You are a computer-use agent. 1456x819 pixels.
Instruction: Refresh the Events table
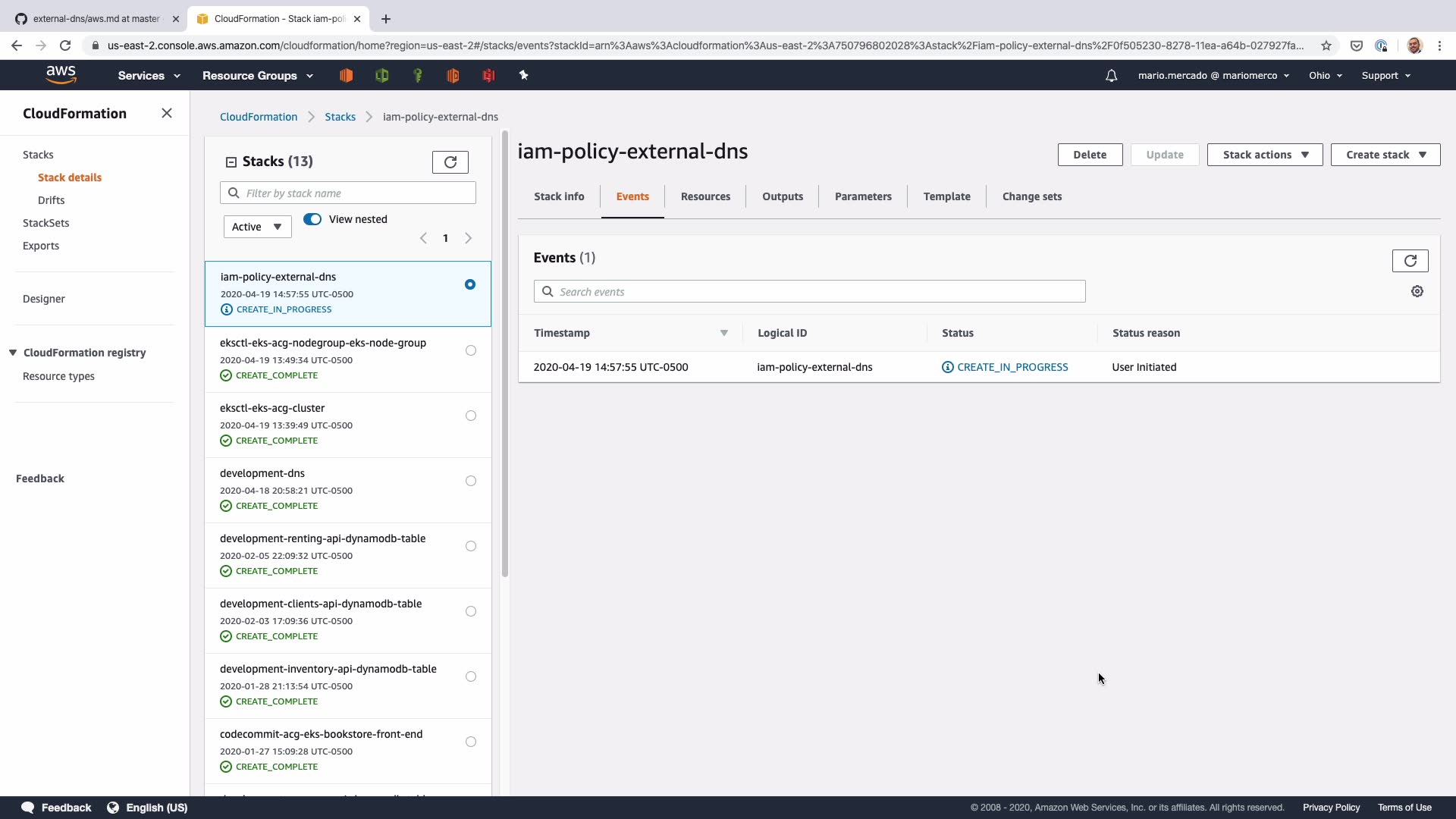point(1410,261)
